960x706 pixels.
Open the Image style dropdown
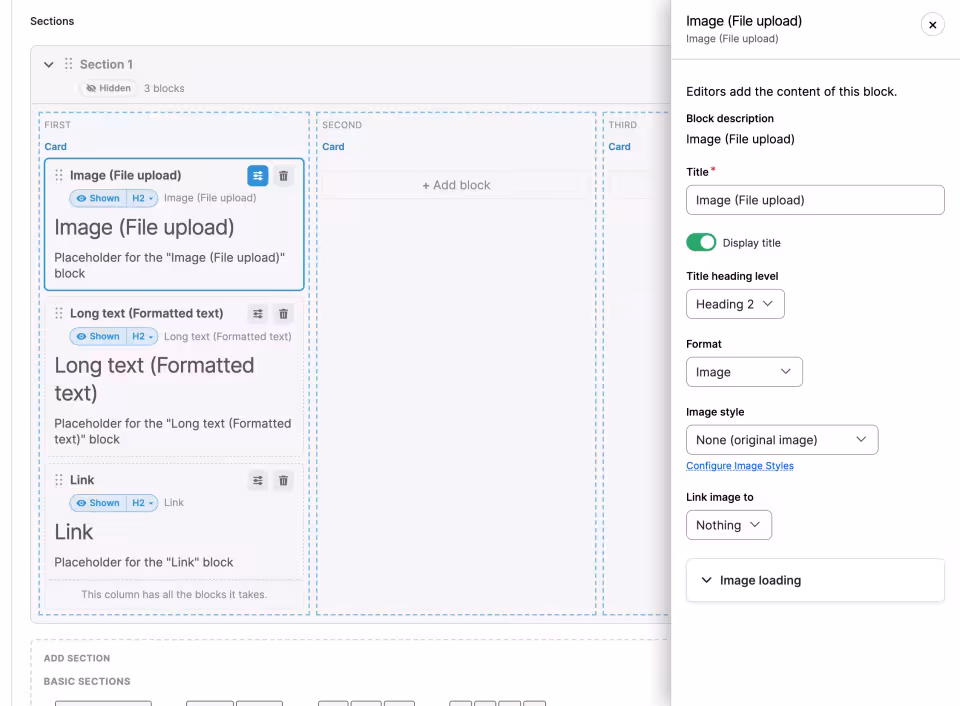[x=782, y=440]
